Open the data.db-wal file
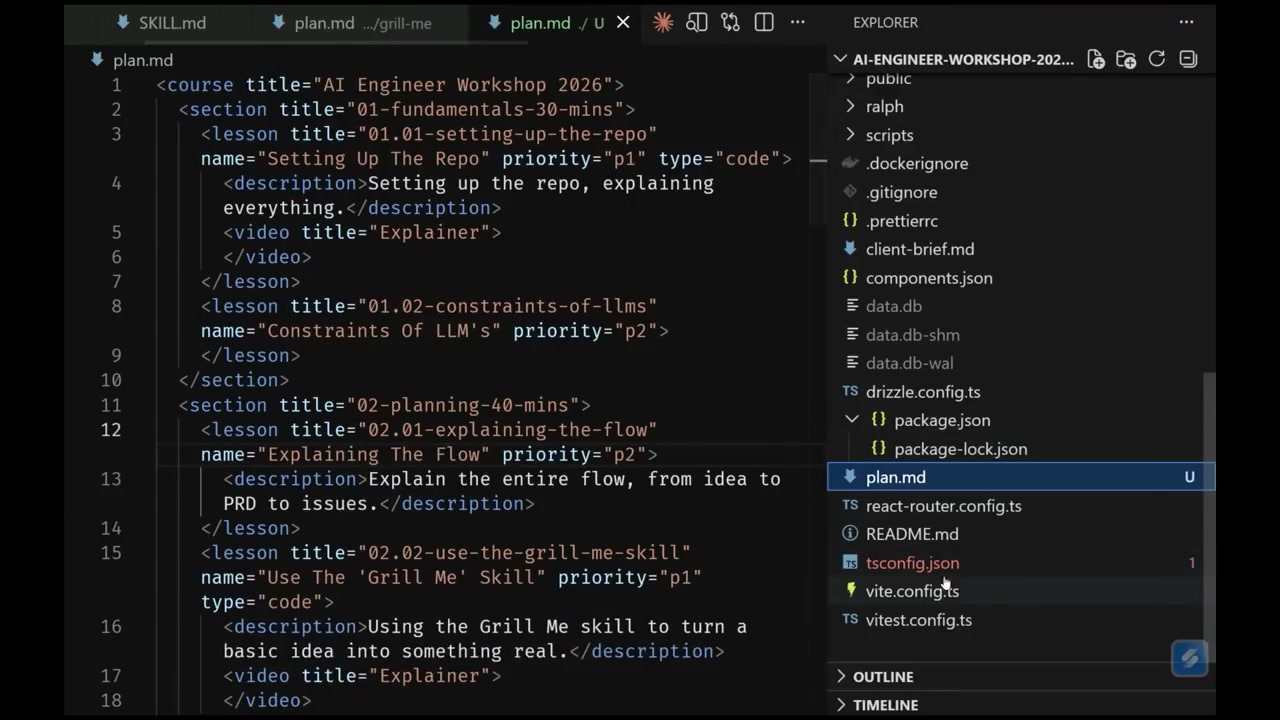The image size is (1280, 720). [909, 363]
